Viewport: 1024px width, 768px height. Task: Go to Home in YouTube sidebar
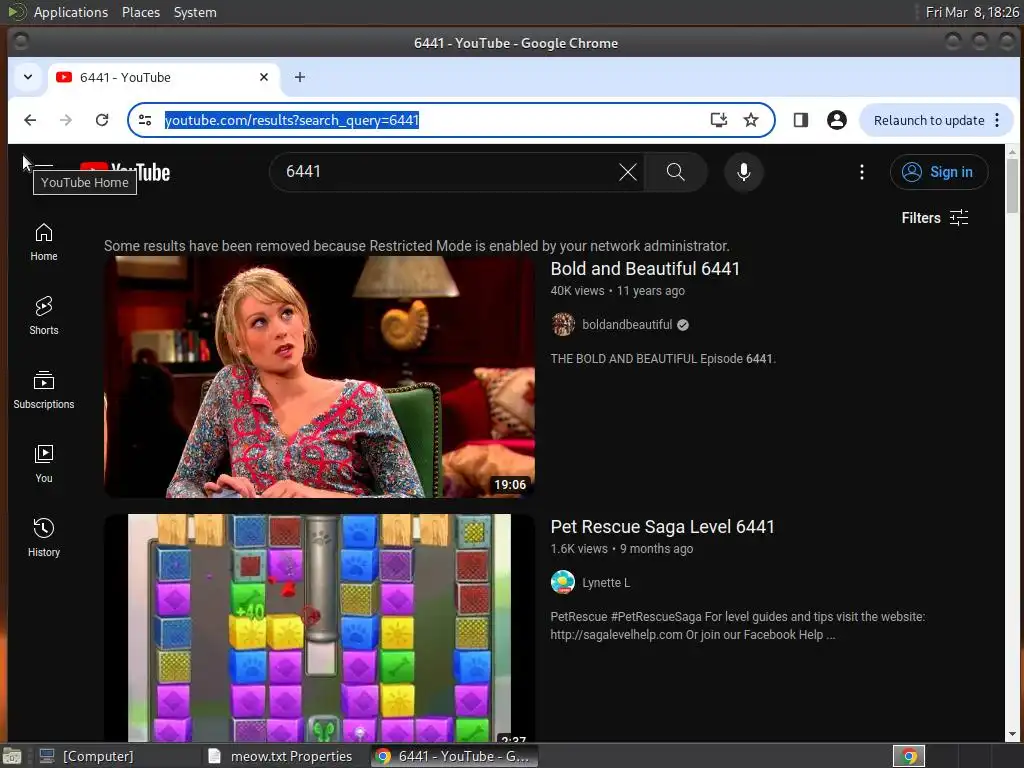pyautogui.click(x=44, y=242)
